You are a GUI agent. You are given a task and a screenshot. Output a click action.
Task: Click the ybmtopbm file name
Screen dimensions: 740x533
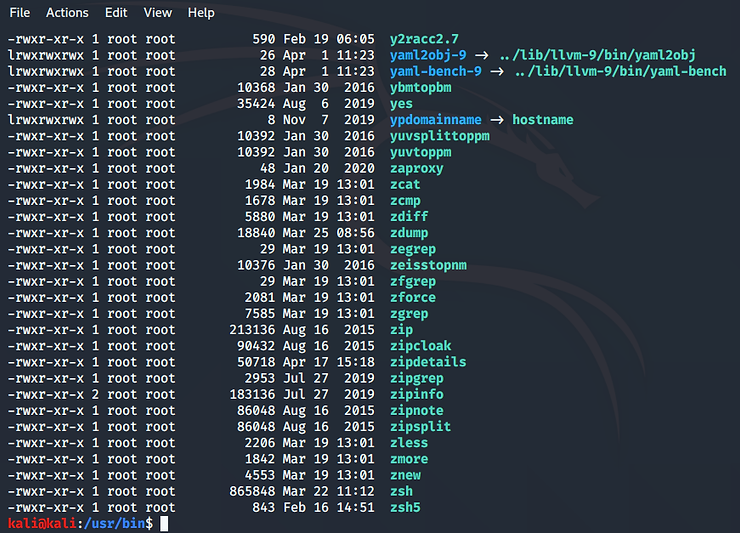[x=420, y=88]
